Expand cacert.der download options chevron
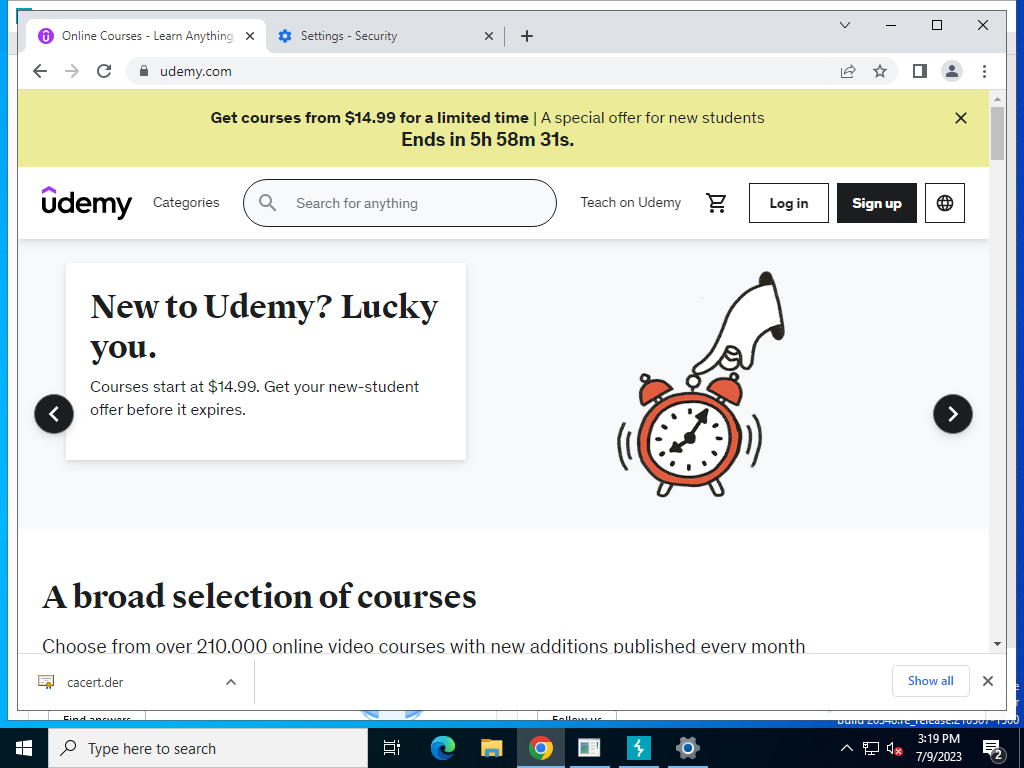Screen dimensions: 1024x768 (231, 682)
